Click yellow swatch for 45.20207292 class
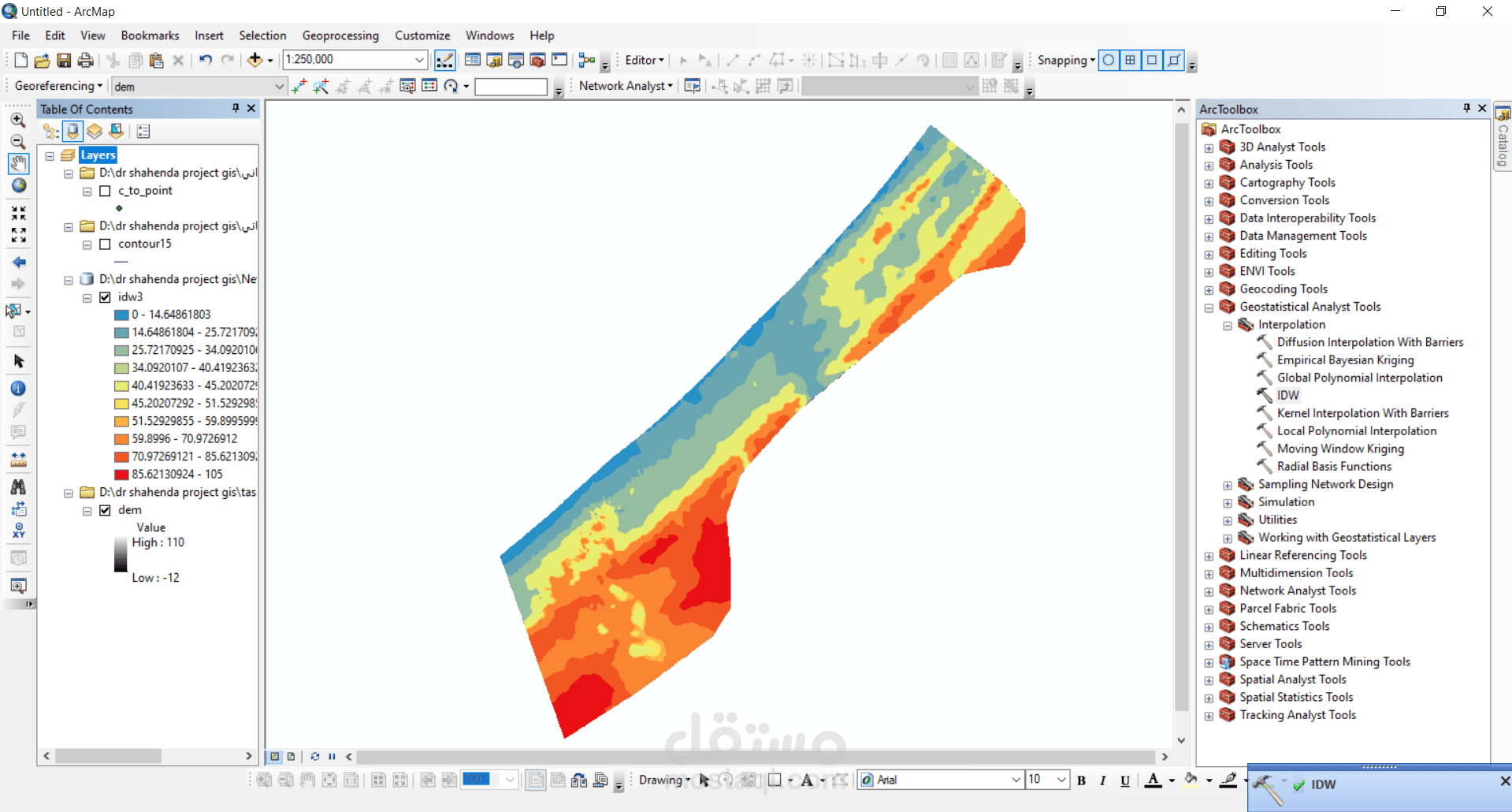This screenshot has height=812, width=1512. (x=121, y=404)
